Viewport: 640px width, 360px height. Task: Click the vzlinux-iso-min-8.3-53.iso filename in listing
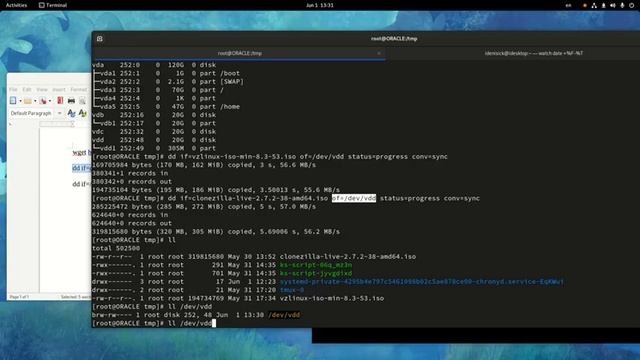pos(331,298)
